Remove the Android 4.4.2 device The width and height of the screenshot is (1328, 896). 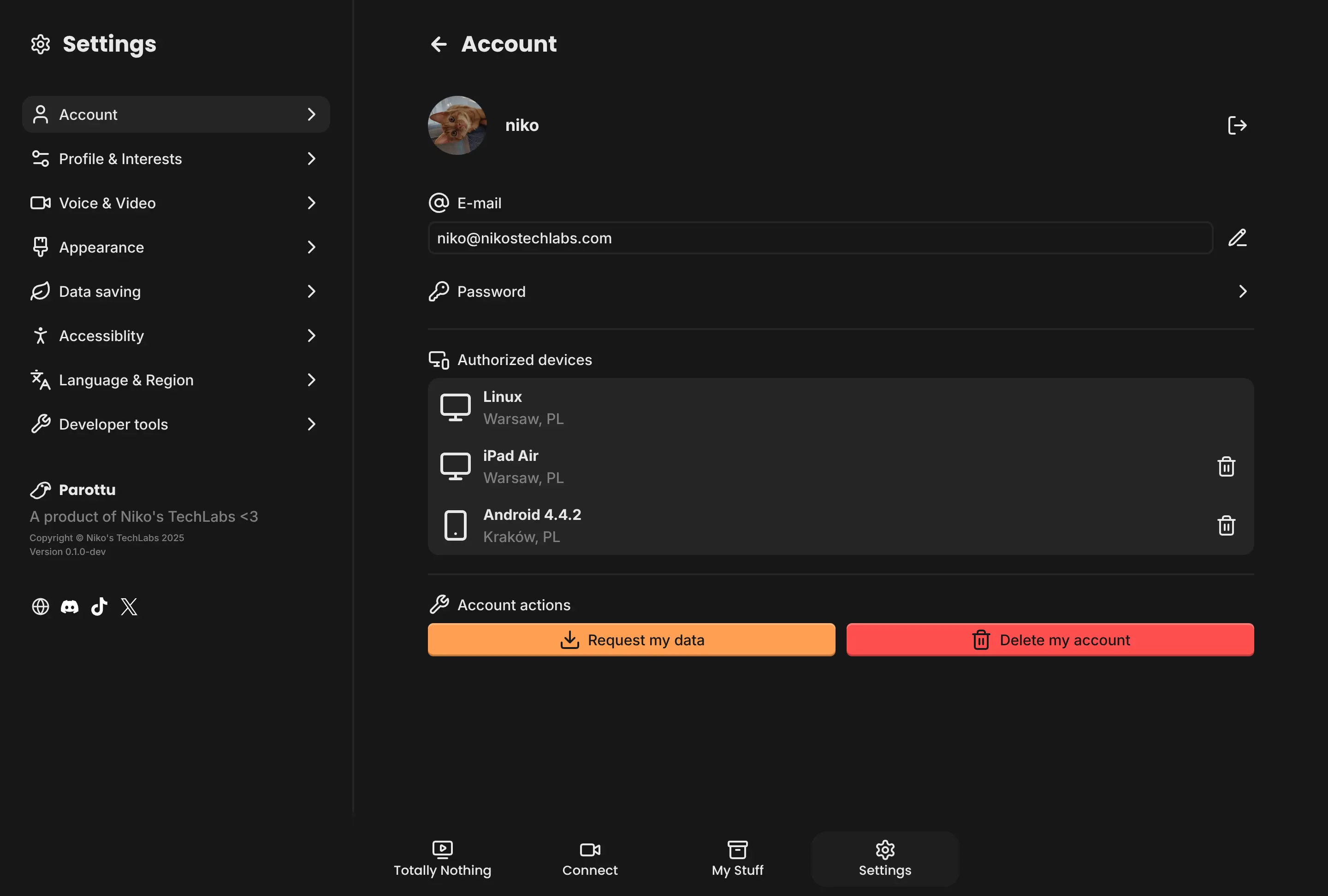(x=1226, y=525)
